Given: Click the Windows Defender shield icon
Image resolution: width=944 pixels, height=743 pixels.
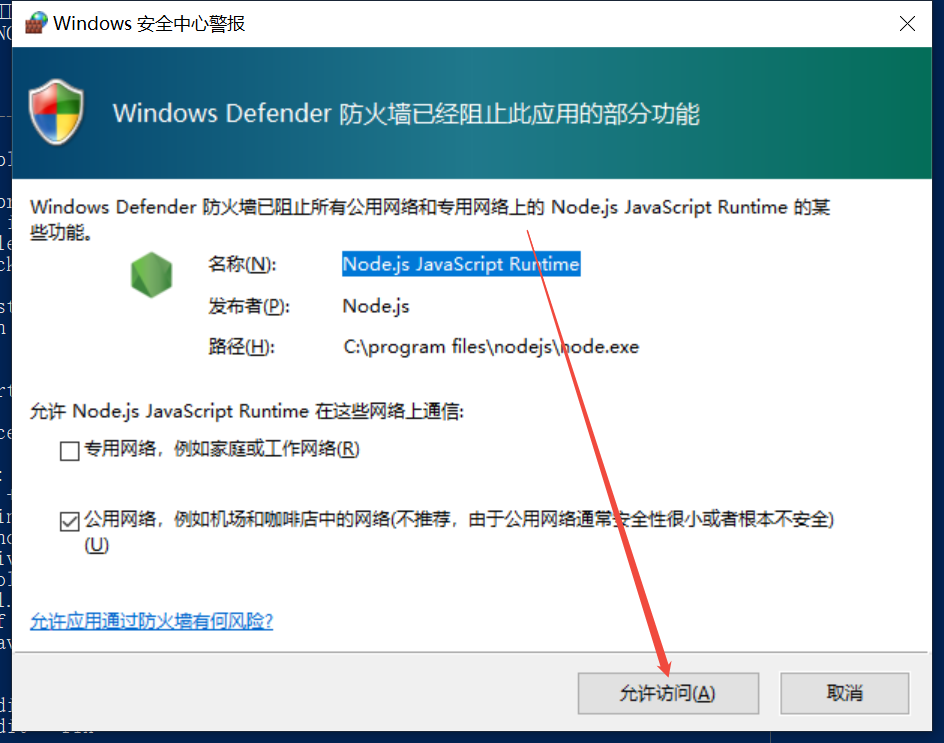Looking at the screenshot, I should tap(57, 112).
